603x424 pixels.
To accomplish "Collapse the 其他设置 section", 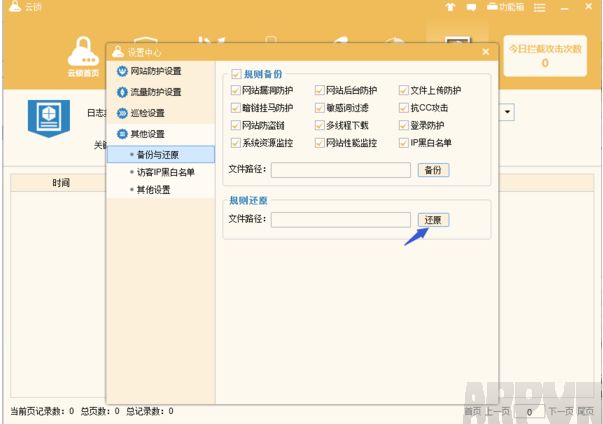I will [x=147, y=134].
